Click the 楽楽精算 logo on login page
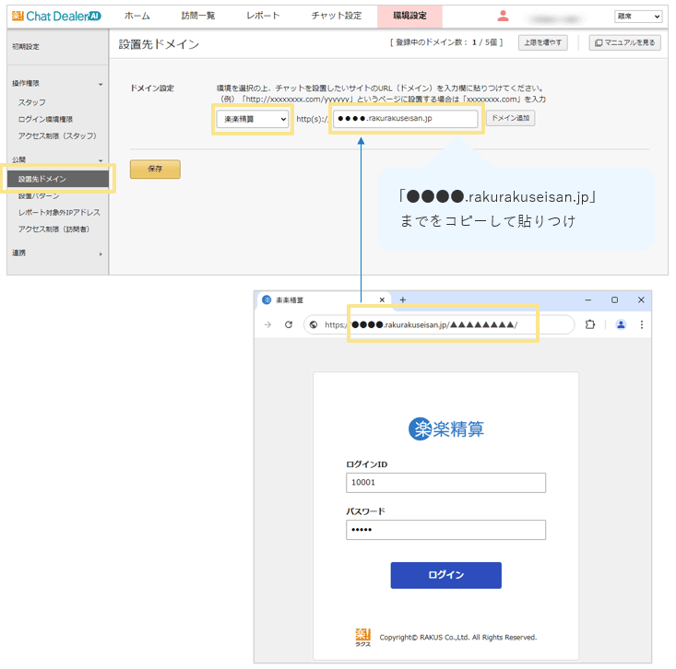 point(446,429)
